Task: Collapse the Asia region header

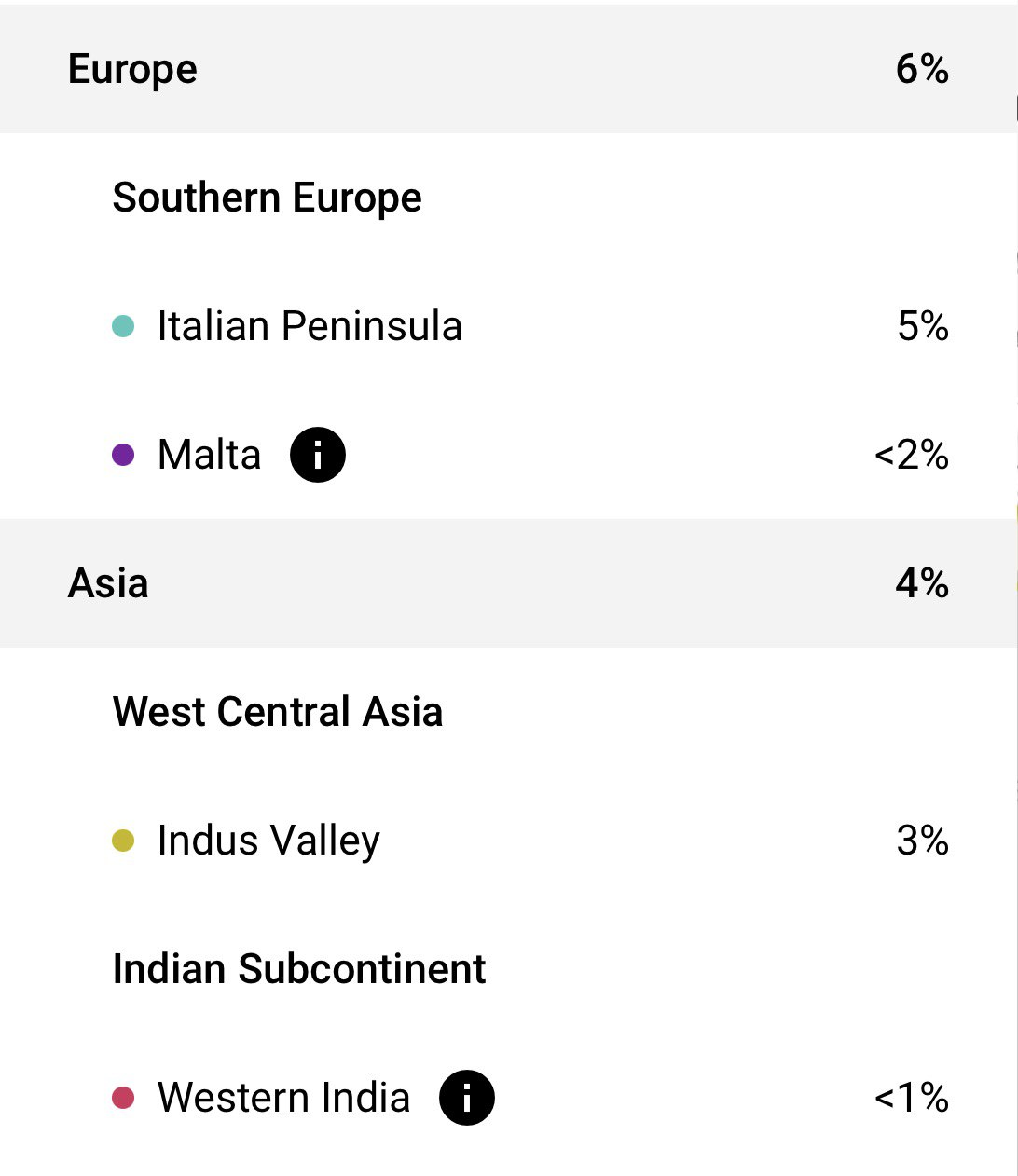Action: tap(508, 583)
